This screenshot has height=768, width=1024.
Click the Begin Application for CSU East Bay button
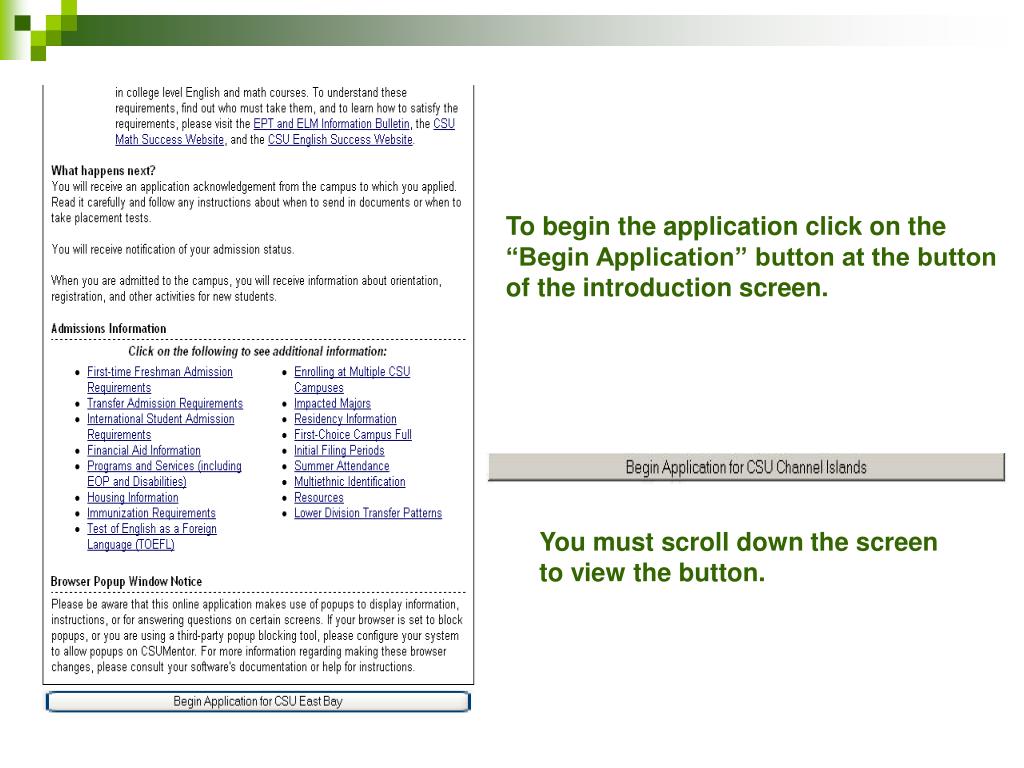(x=258, y=701)
